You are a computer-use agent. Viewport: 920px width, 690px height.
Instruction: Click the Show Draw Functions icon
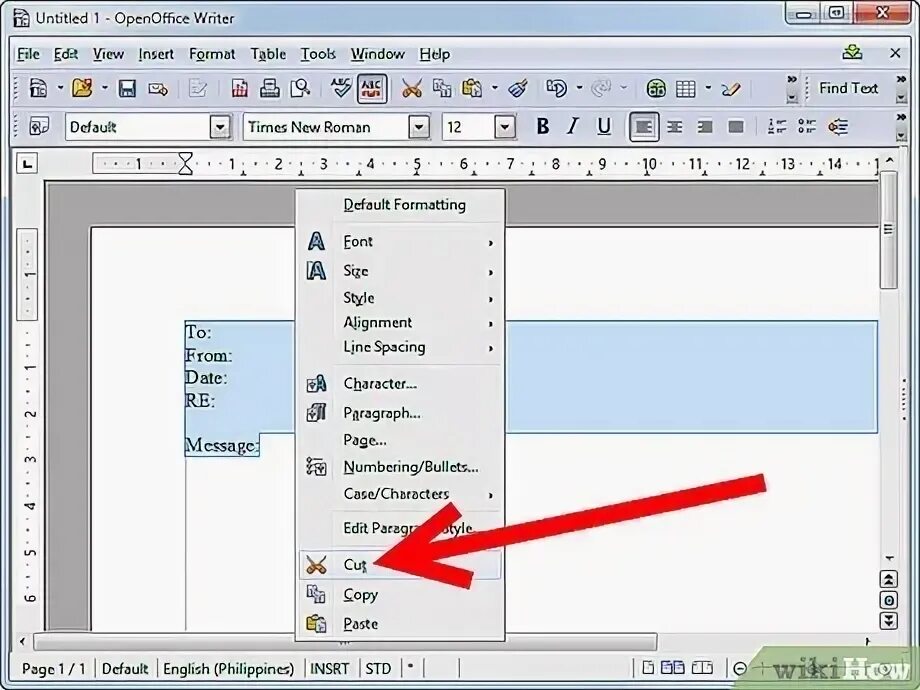coord(731,89)
